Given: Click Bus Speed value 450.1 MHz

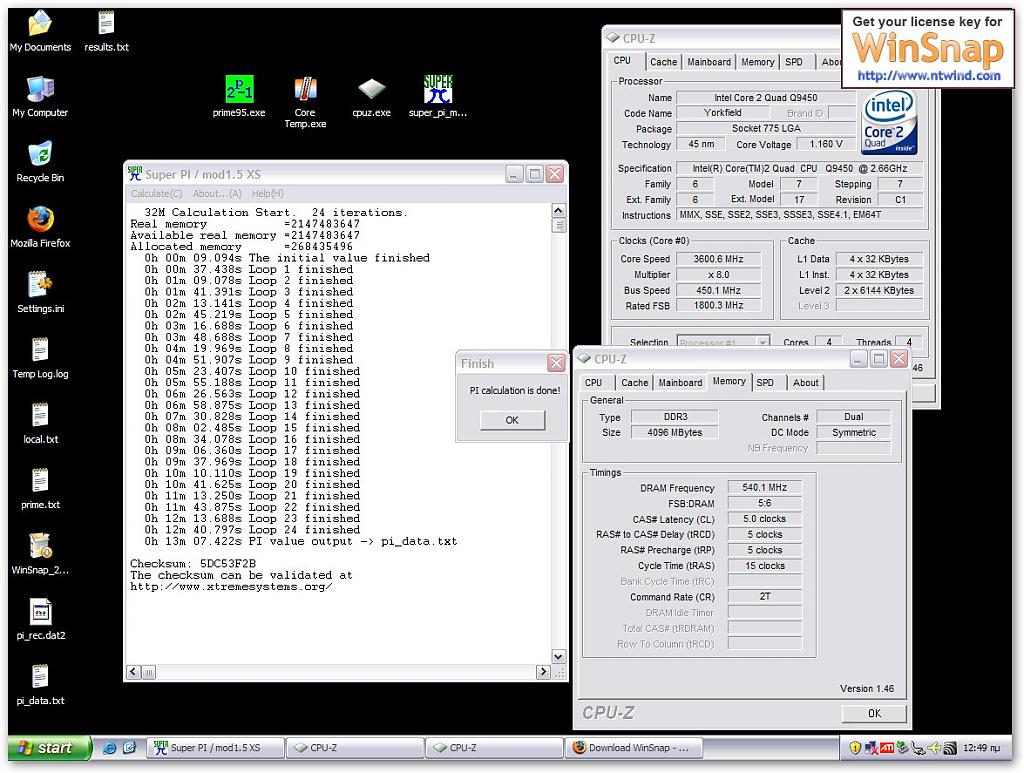Looking at the screenshot, I should (x=718, y=291).
